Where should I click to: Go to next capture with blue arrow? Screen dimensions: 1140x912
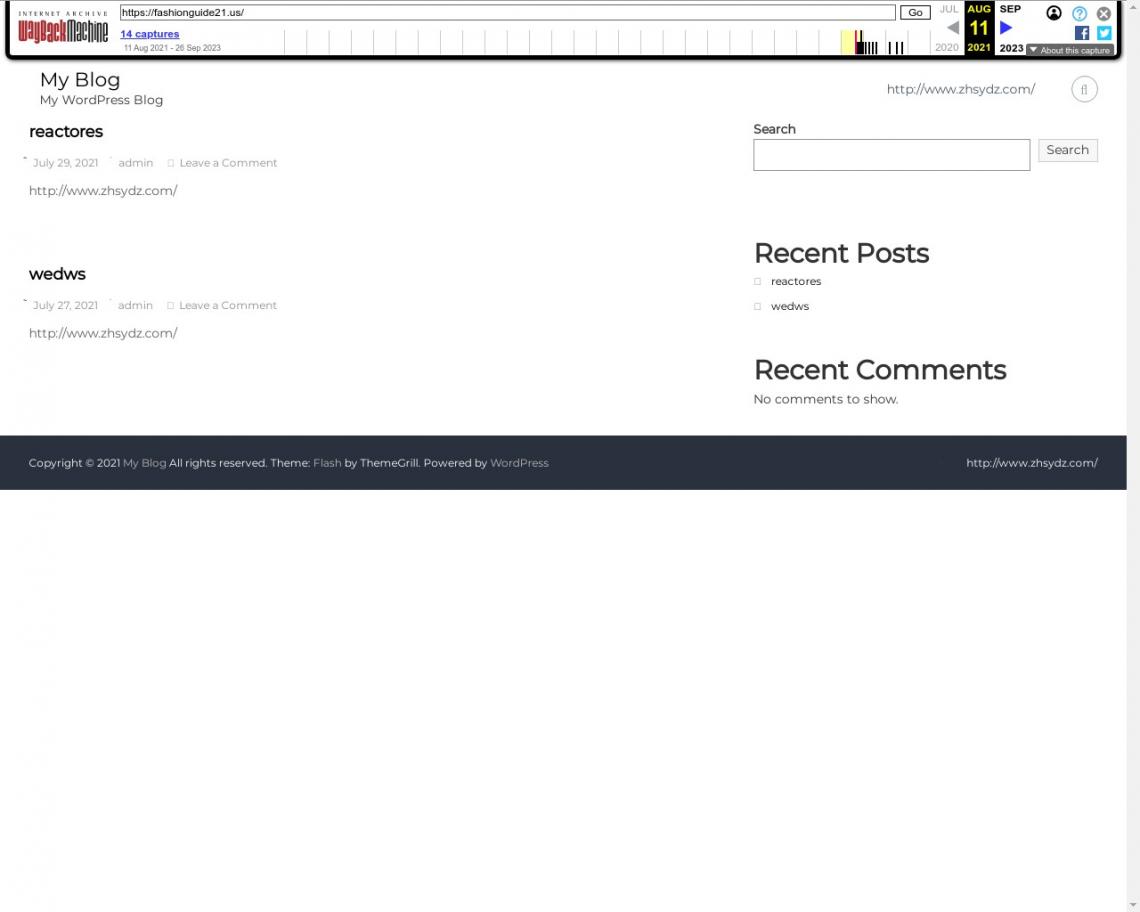(x=1006, y=28)
